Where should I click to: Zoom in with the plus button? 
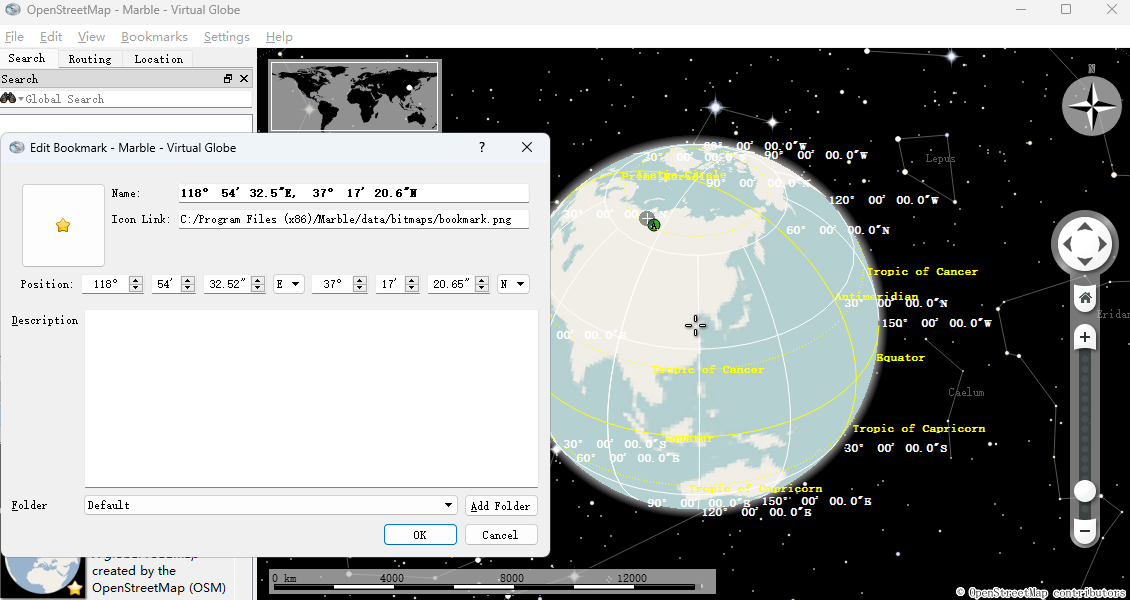pyautogui.click(x=1085, y=338)
